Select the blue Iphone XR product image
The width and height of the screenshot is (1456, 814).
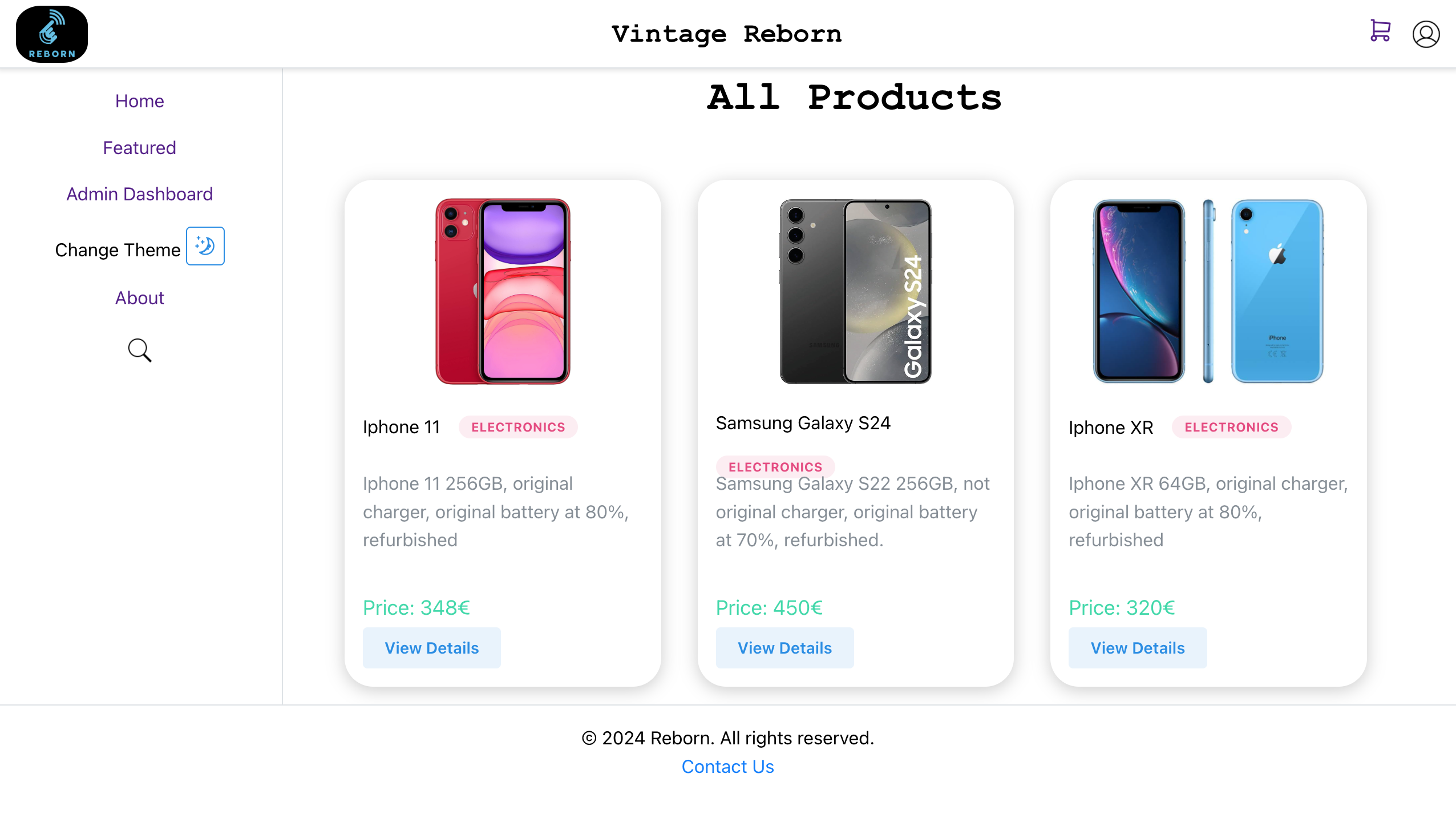point(1208,291)
